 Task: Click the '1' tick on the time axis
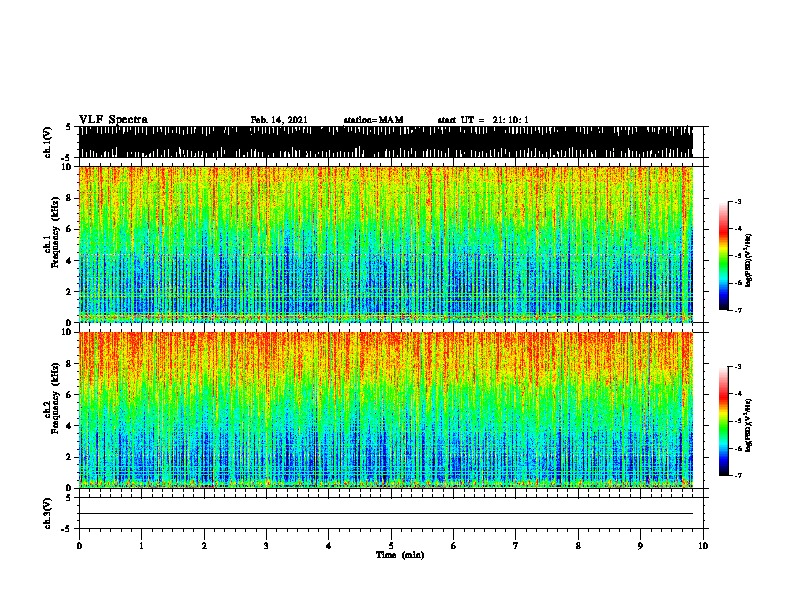[x=141, y=545]
